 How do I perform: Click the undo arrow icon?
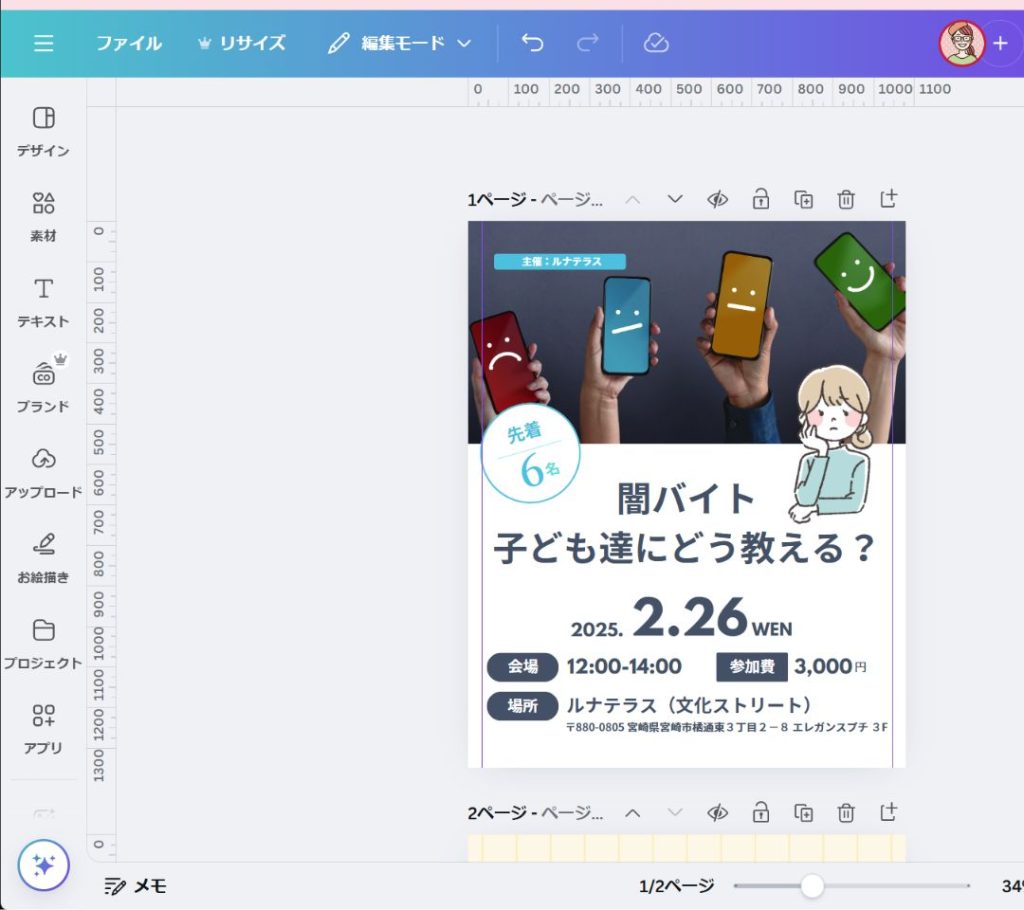pyautogui.click(x=533, y=43)
